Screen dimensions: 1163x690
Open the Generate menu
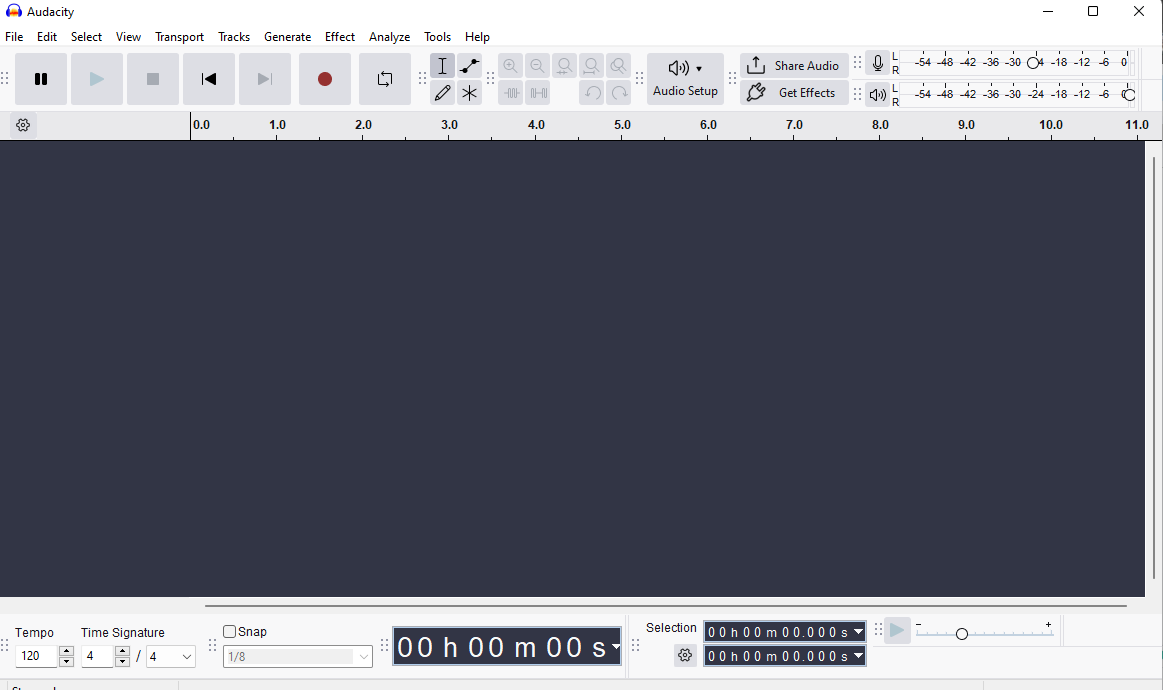287,36
